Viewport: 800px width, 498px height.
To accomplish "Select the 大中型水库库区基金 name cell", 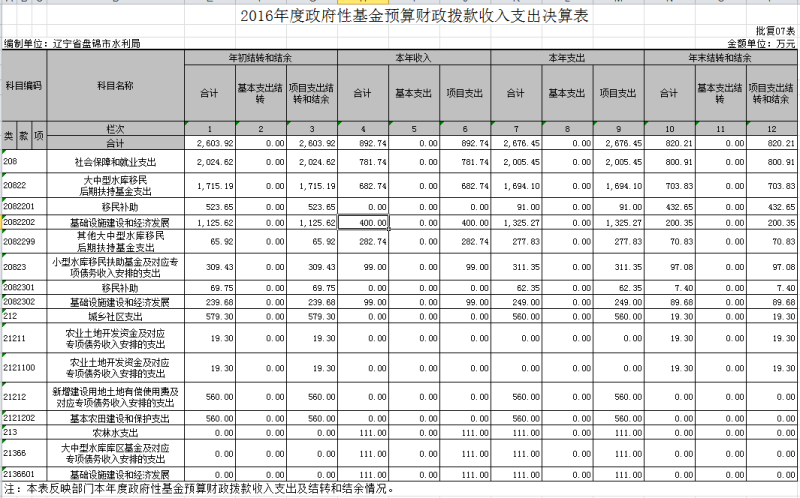I will 115,453.
